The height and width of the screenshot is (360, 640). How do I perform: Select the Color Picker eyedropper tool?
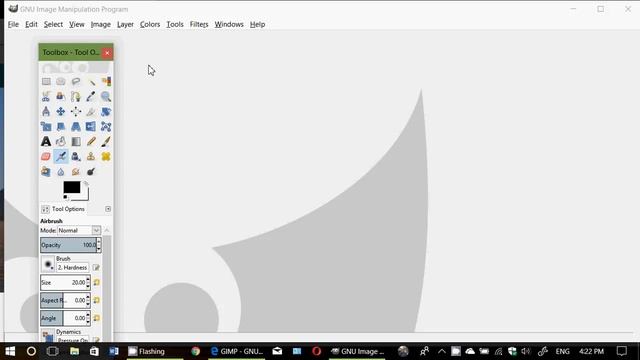91,97
